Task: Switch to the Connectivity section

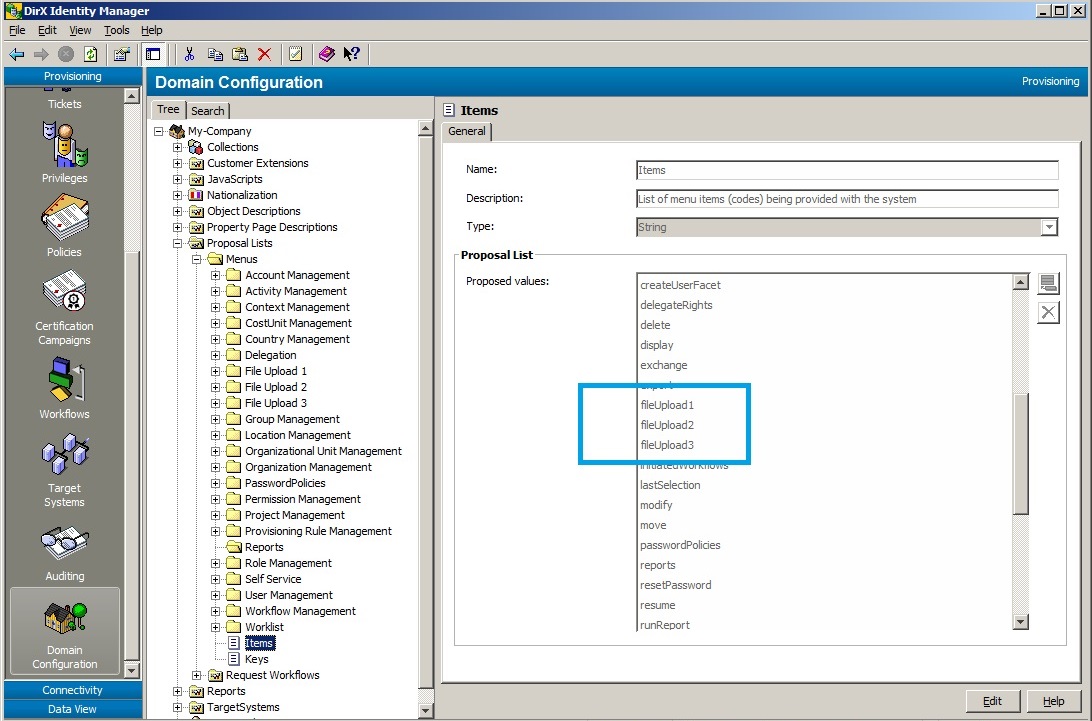Action: [x=72, y=690]
